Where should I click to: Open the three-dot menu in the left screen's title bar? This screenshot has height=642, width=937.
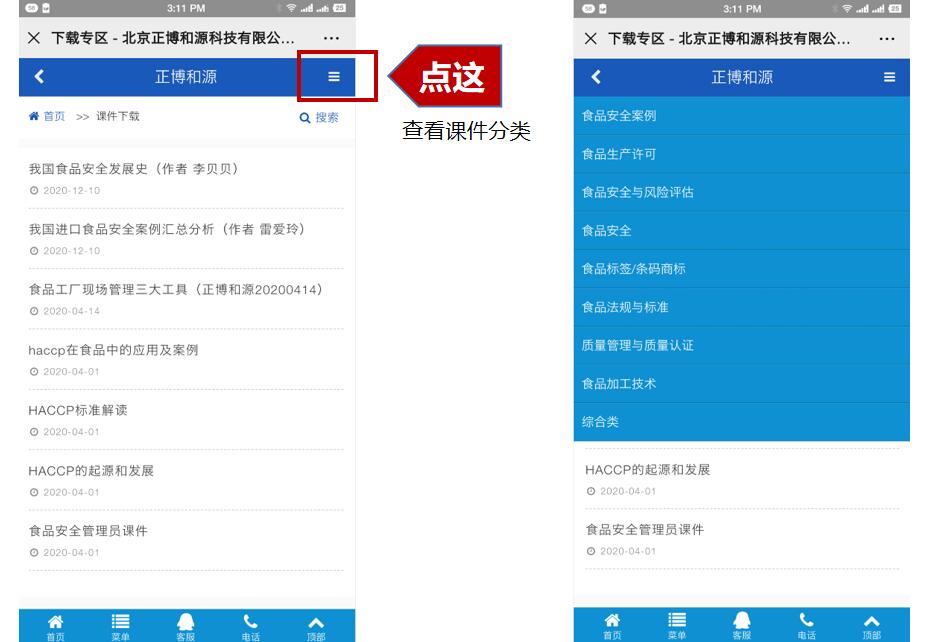pyautogui.click(x=331, y=38)
